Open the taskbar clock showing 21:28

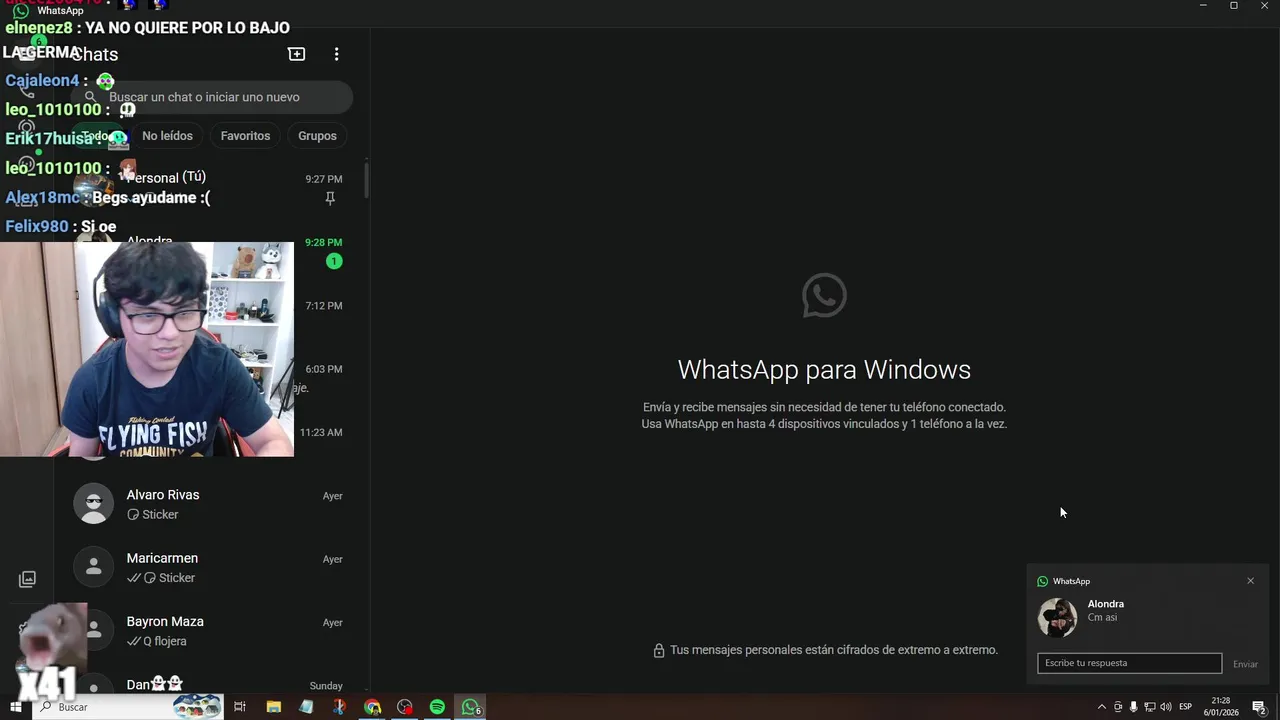pos(1221,707)
